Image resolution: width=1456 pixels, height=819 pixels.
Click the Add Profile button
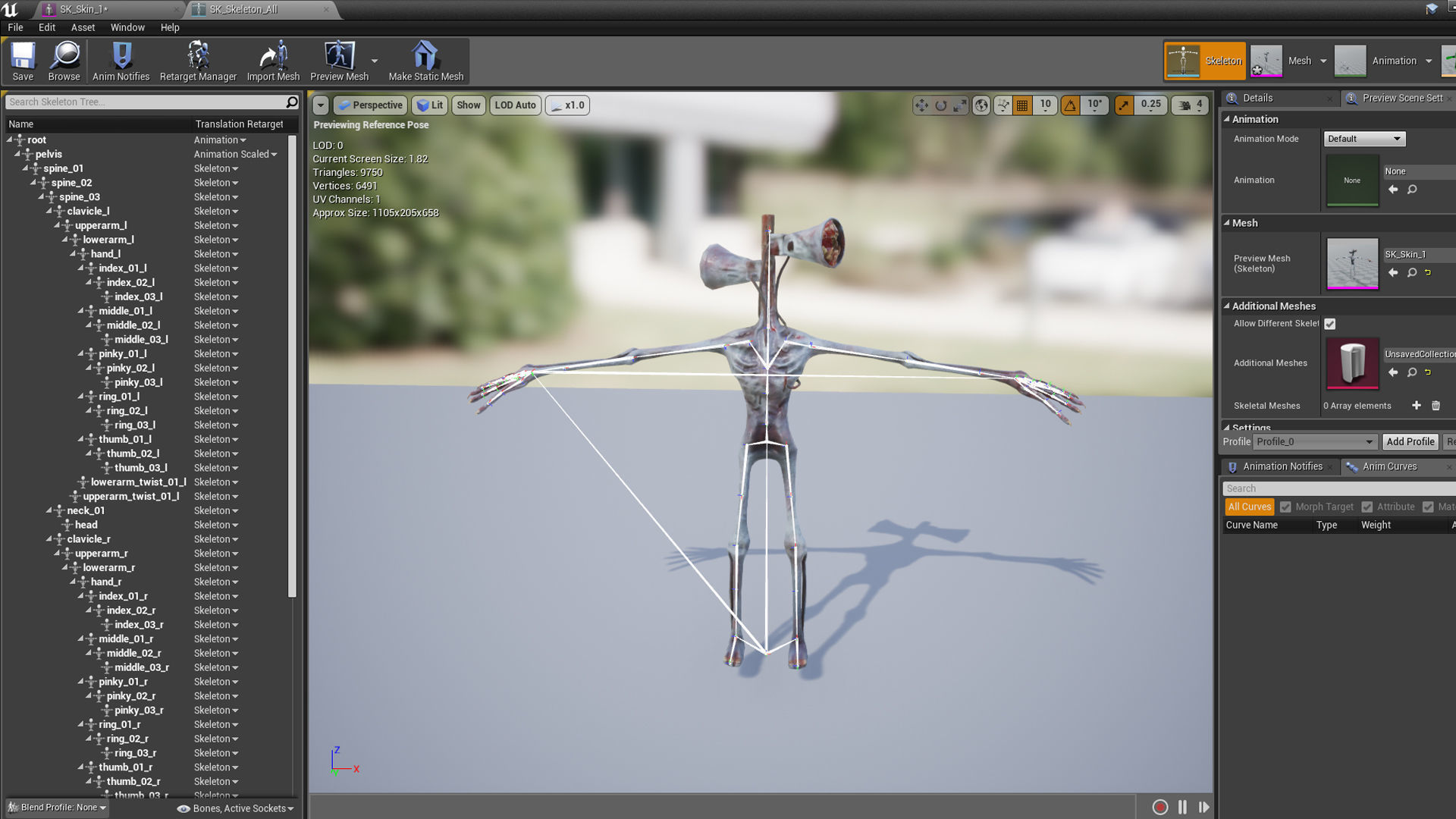1410,442
